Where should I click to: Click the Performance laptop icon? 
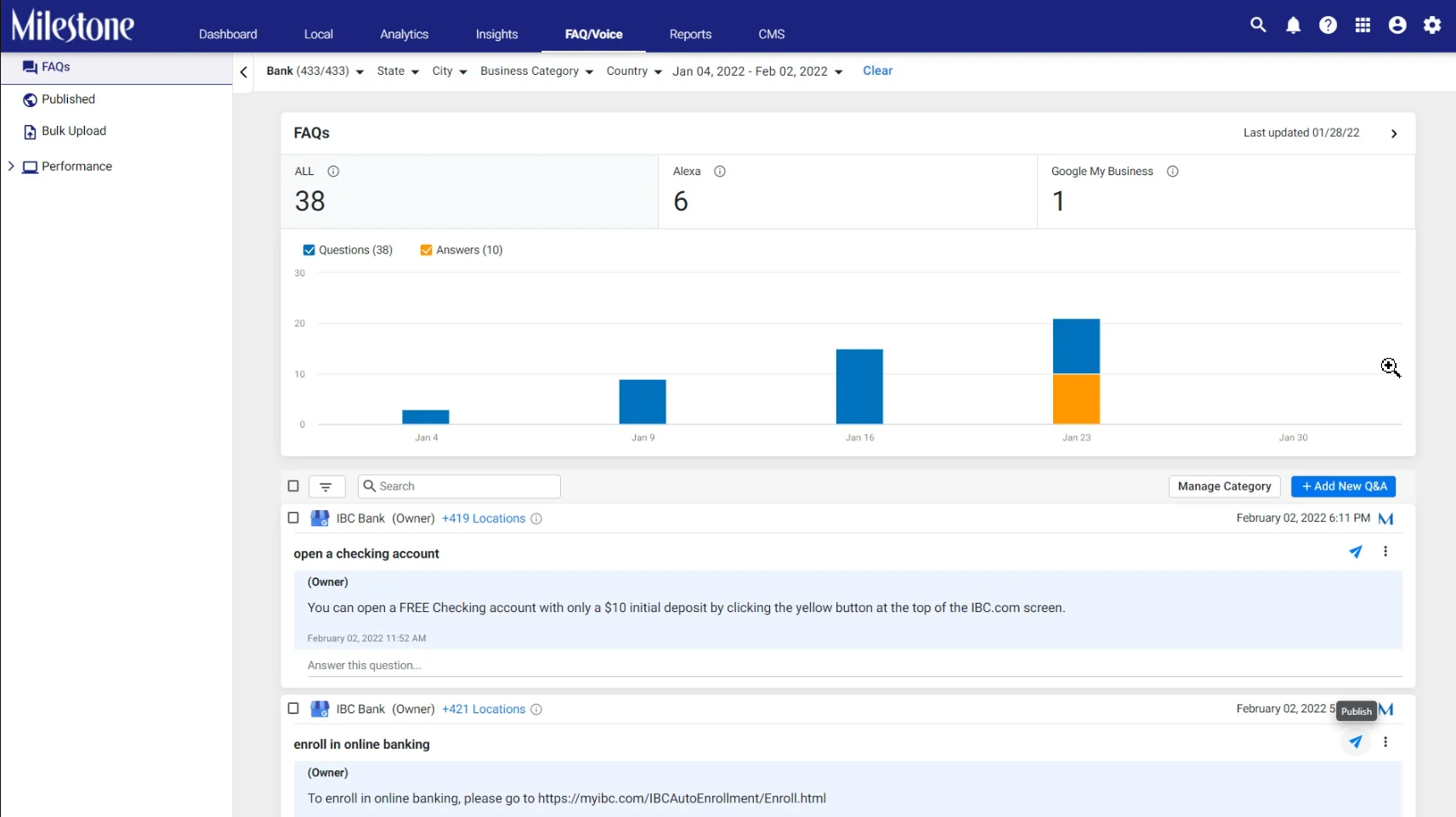pos(30,167)
